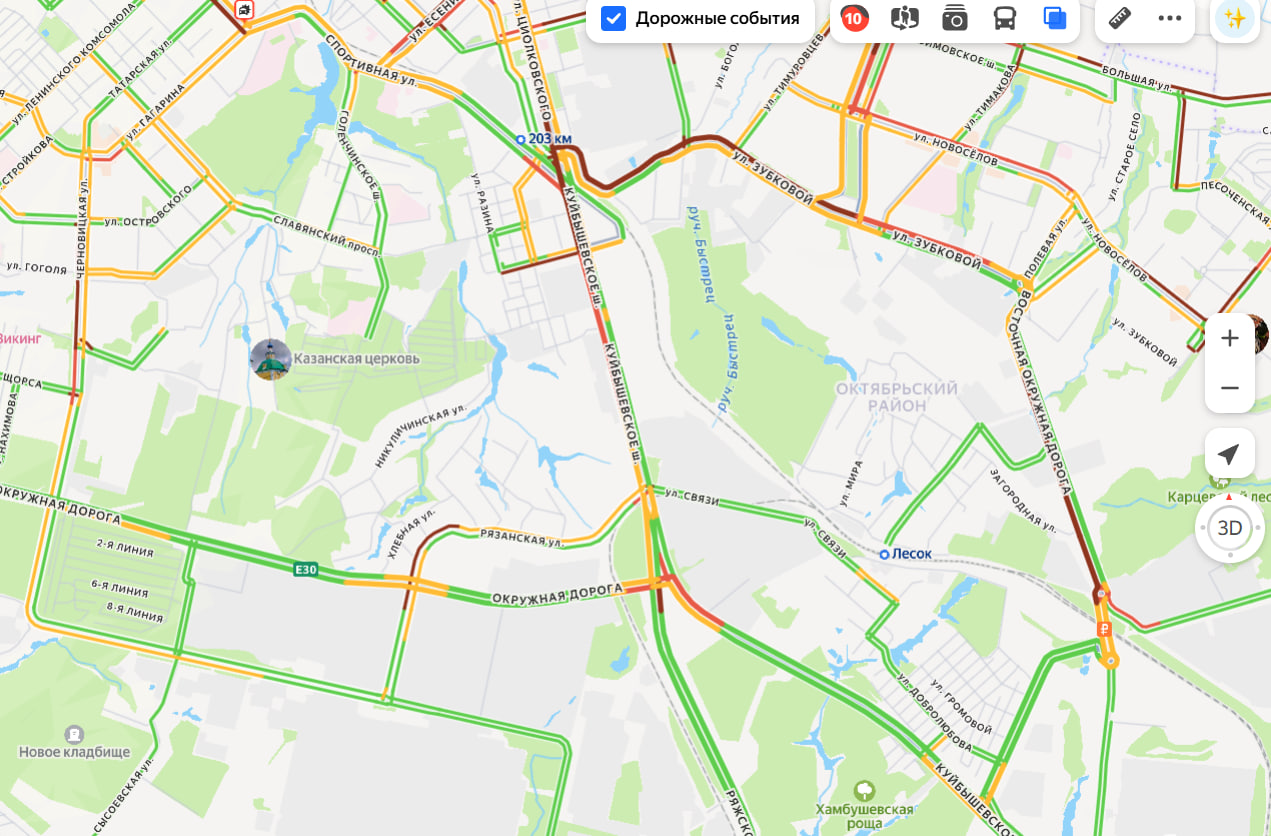Expand the three-dots more menu
The image size is (1271, 836).
click(1170, 18)
